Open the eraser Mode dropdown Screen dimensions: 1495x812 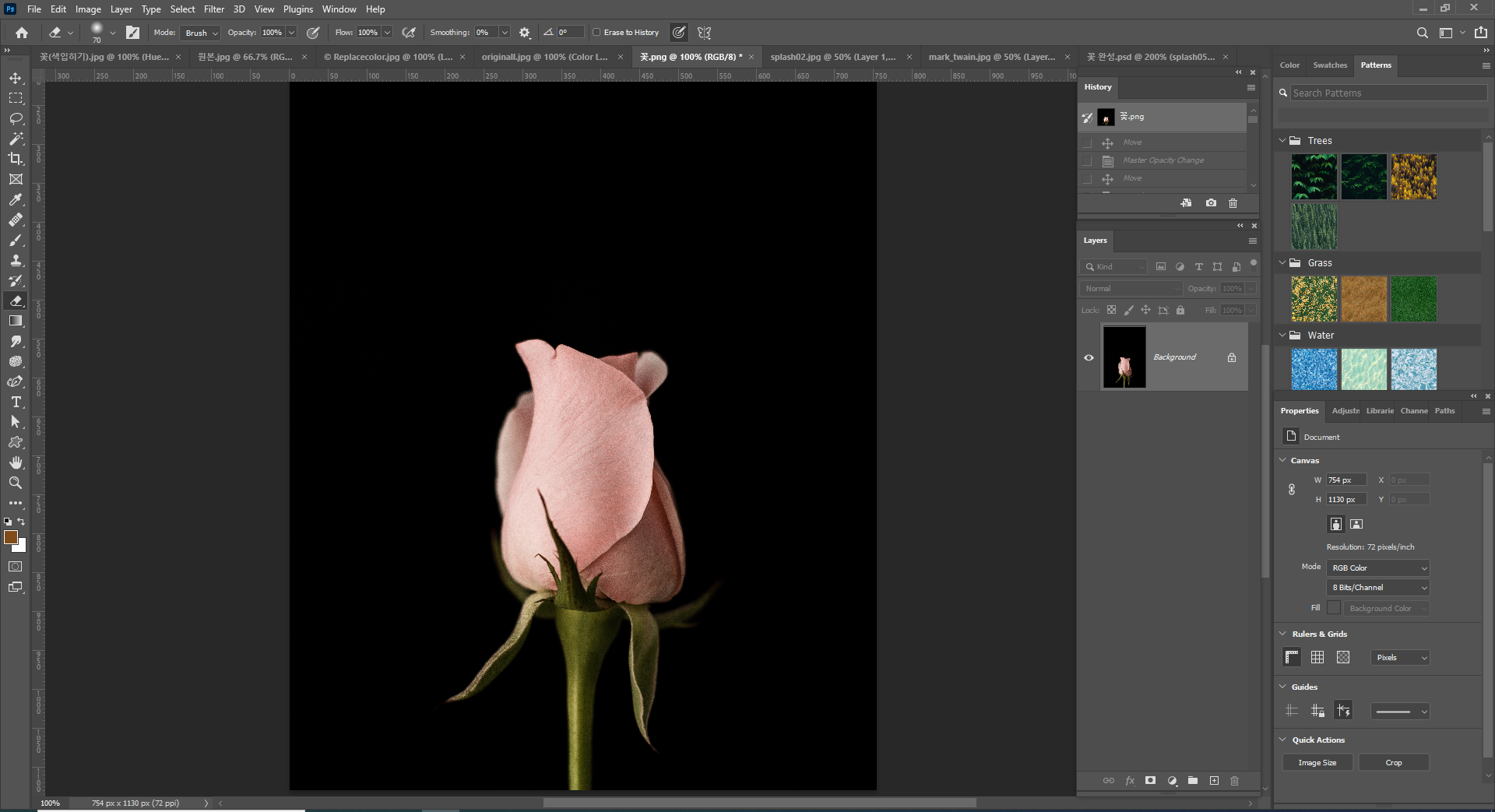point(202,33)
